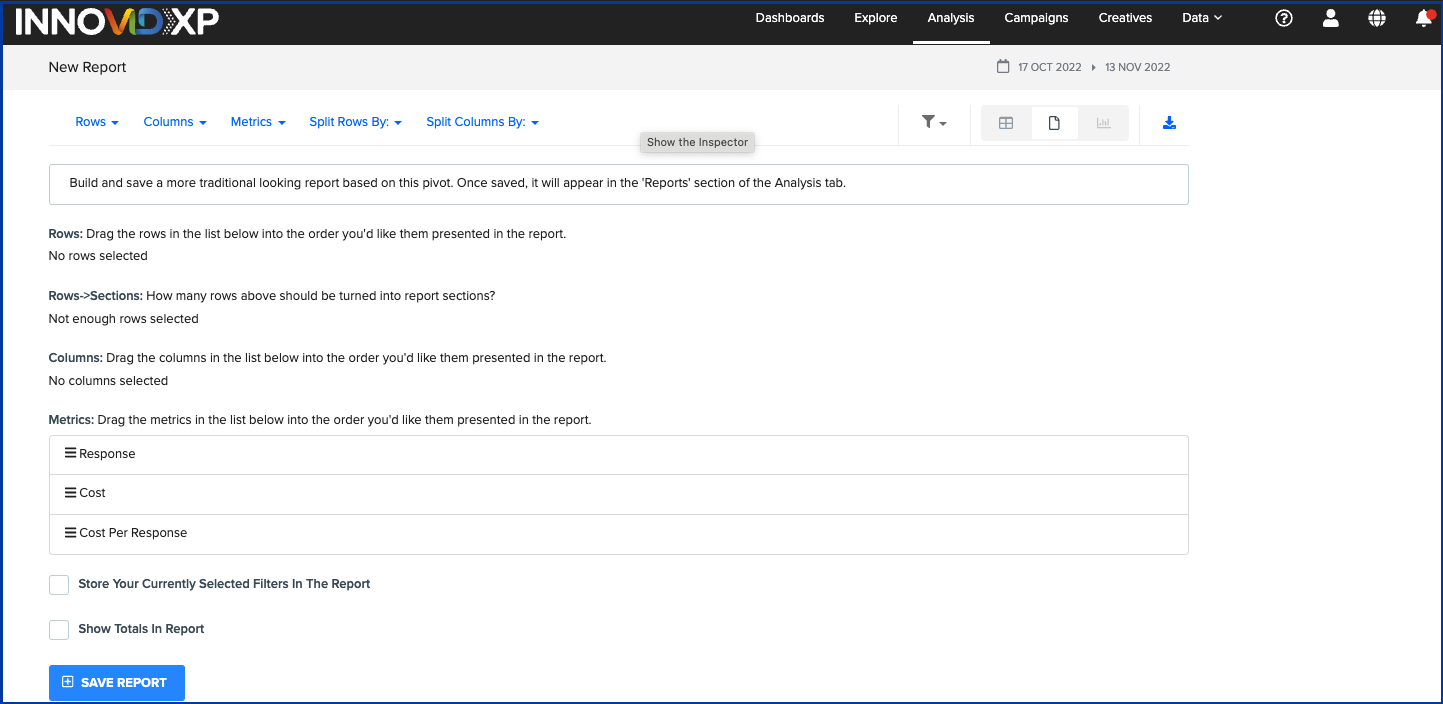The width and height of the screenshot is (1443, 704).
Task: Click the INNOVID XP logo
Action: (x=116, y=21)
